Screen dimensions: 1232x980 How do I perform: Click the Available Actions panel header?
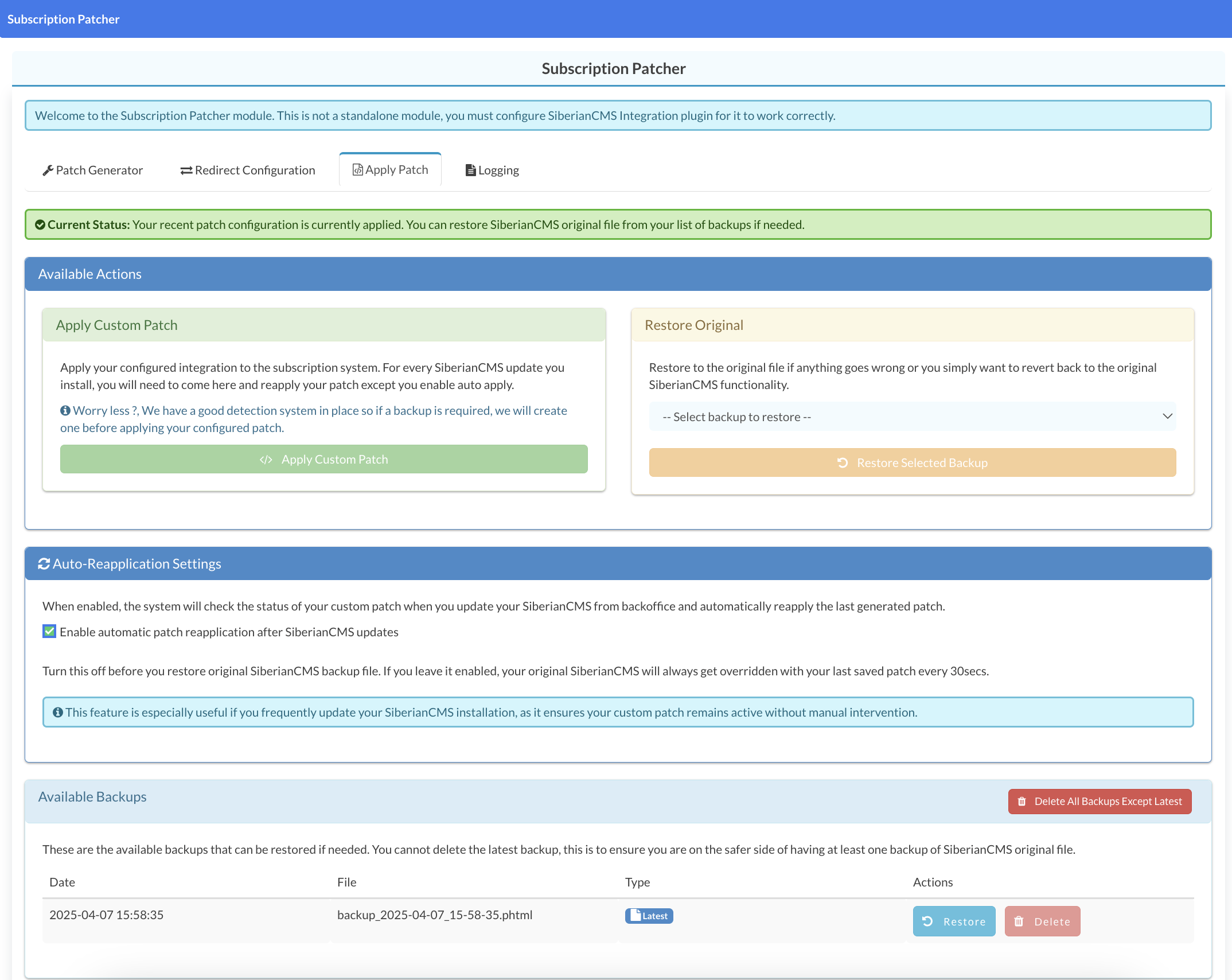point(618,274)
